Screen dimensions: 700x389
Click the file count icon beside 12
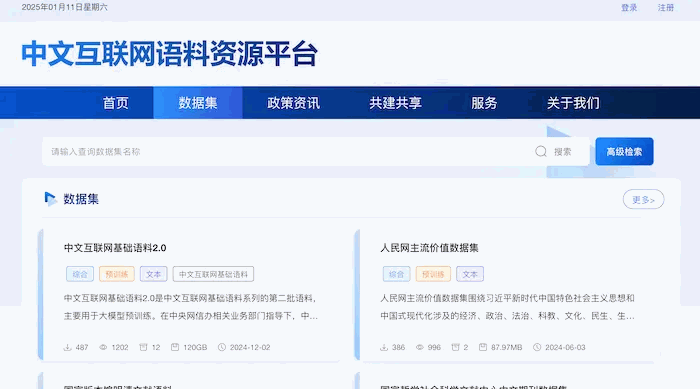(x=143, y=347)
